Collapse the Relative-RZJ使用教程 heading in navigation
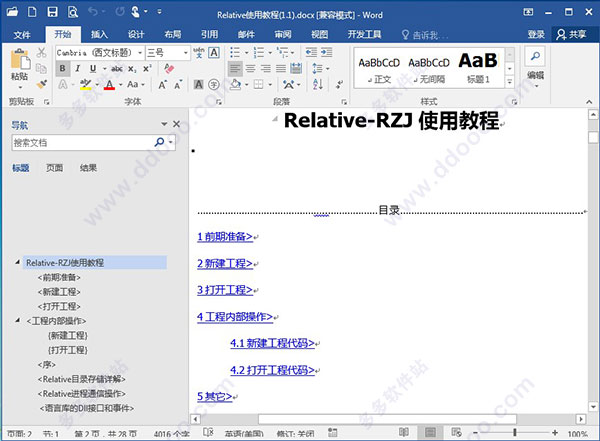Viewport: 600px width, 441px height. click(x=17, y=262)
